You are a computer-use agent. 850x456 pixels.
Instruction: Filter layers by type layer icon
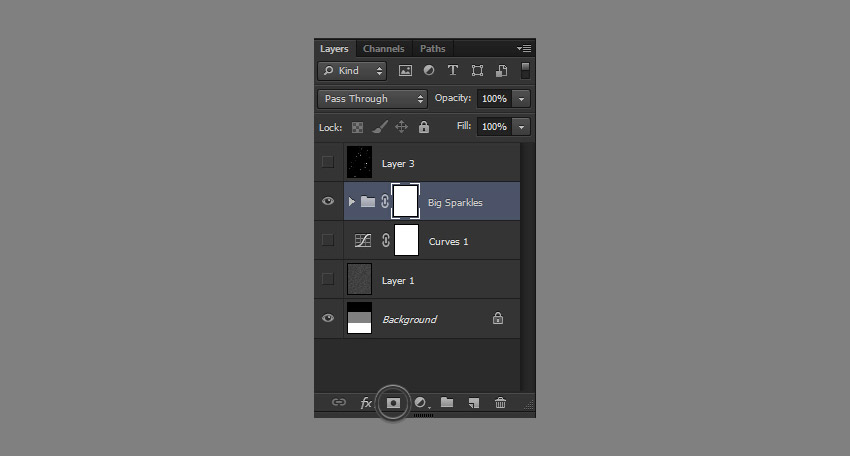pyautogui.click(x=453, y=70)
